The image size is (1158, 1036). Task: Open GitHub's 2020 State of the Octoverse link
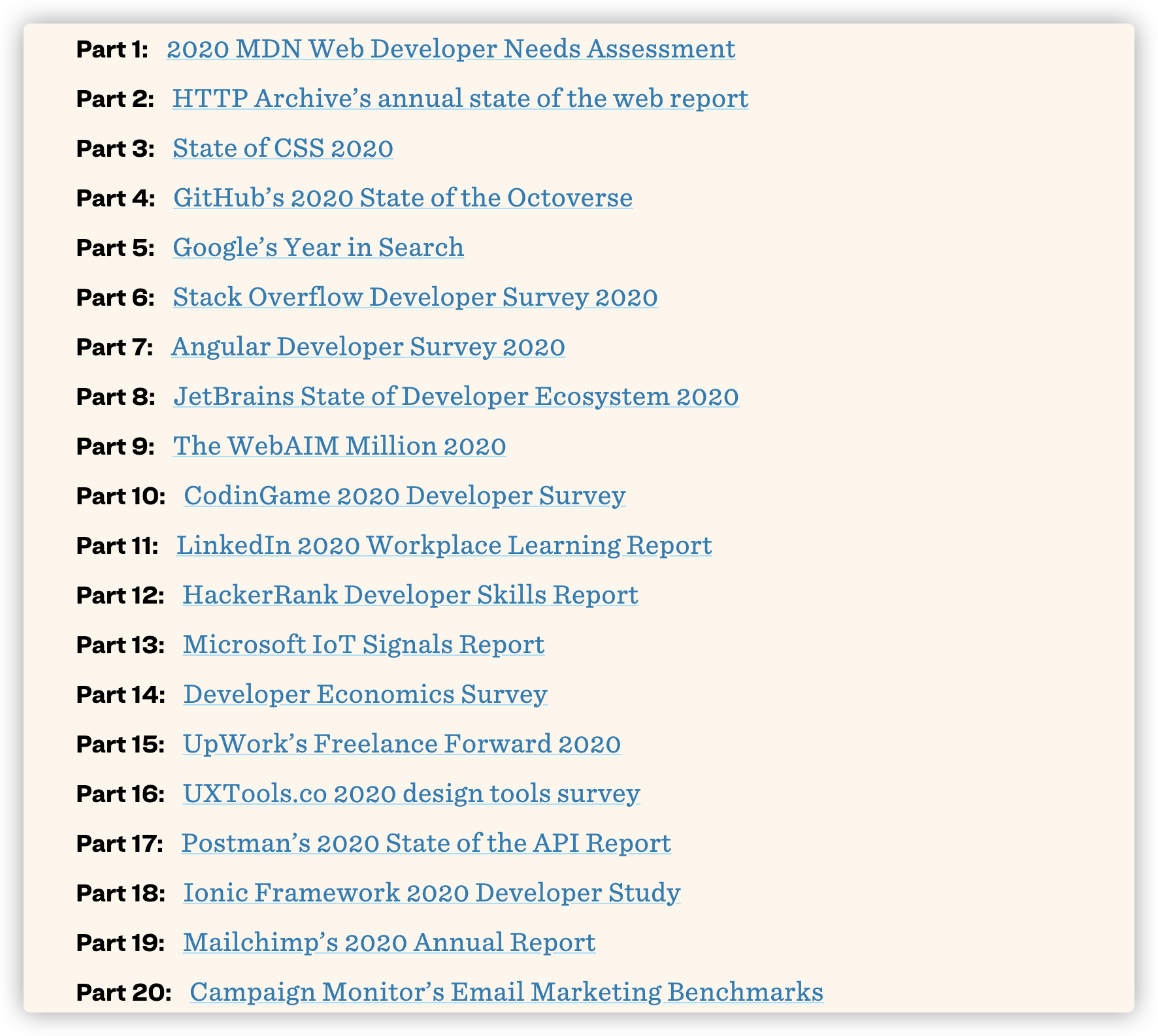coord(403,198)
